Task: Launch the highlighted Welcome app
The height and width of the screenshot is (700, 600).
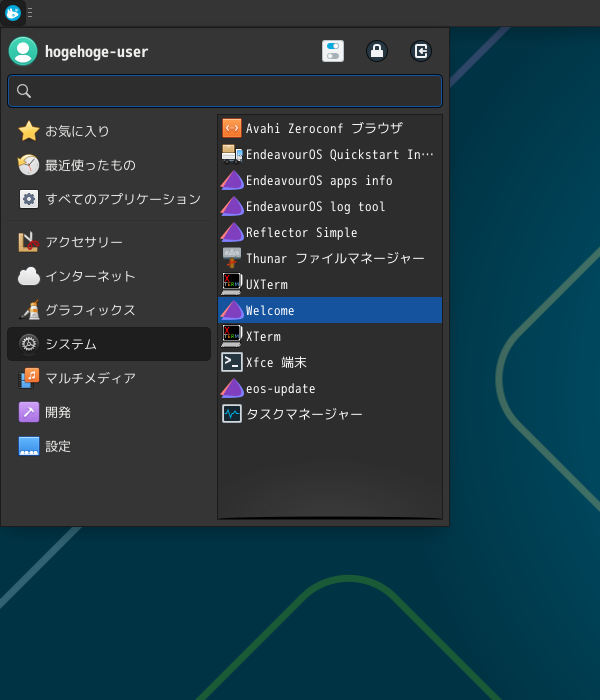Action: pos(330,310)
